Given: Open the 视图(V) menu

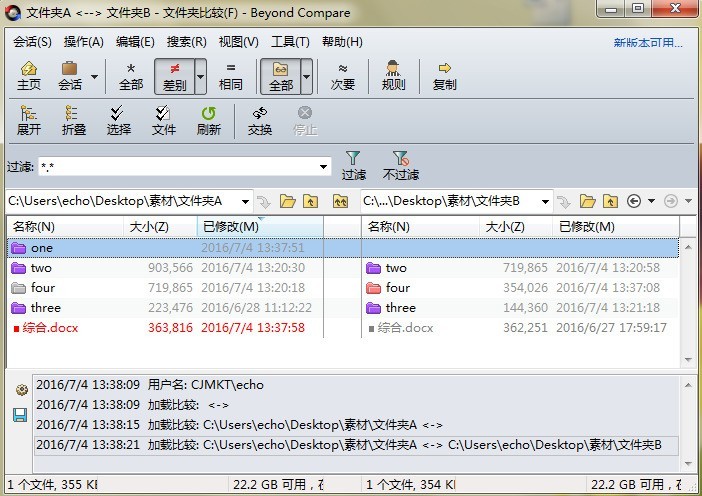Looking at the screenshot, I should pos(238,42).
